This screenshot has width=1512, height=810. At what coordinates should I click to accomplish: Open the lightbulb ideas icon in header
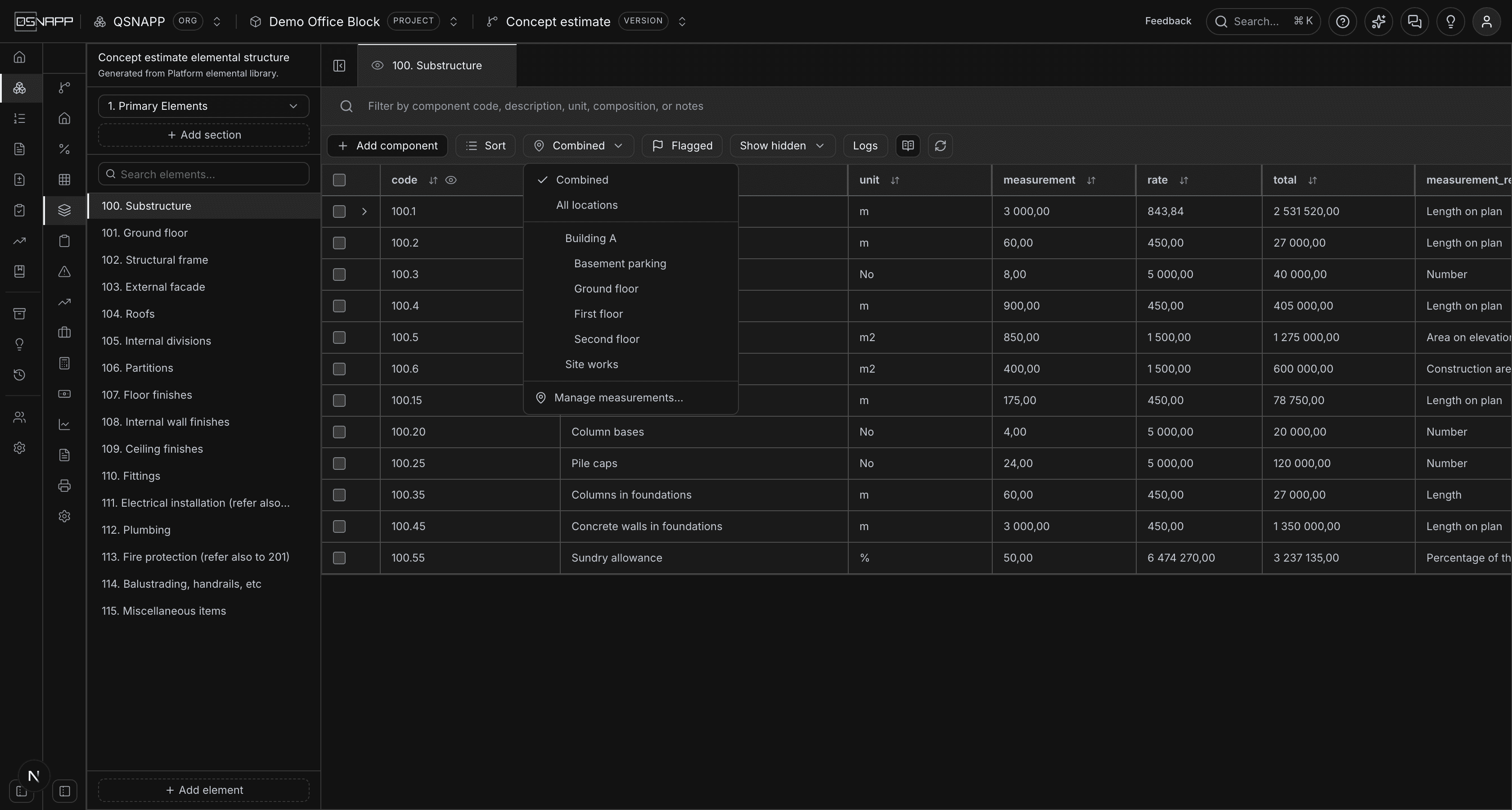pos(1450,22)
